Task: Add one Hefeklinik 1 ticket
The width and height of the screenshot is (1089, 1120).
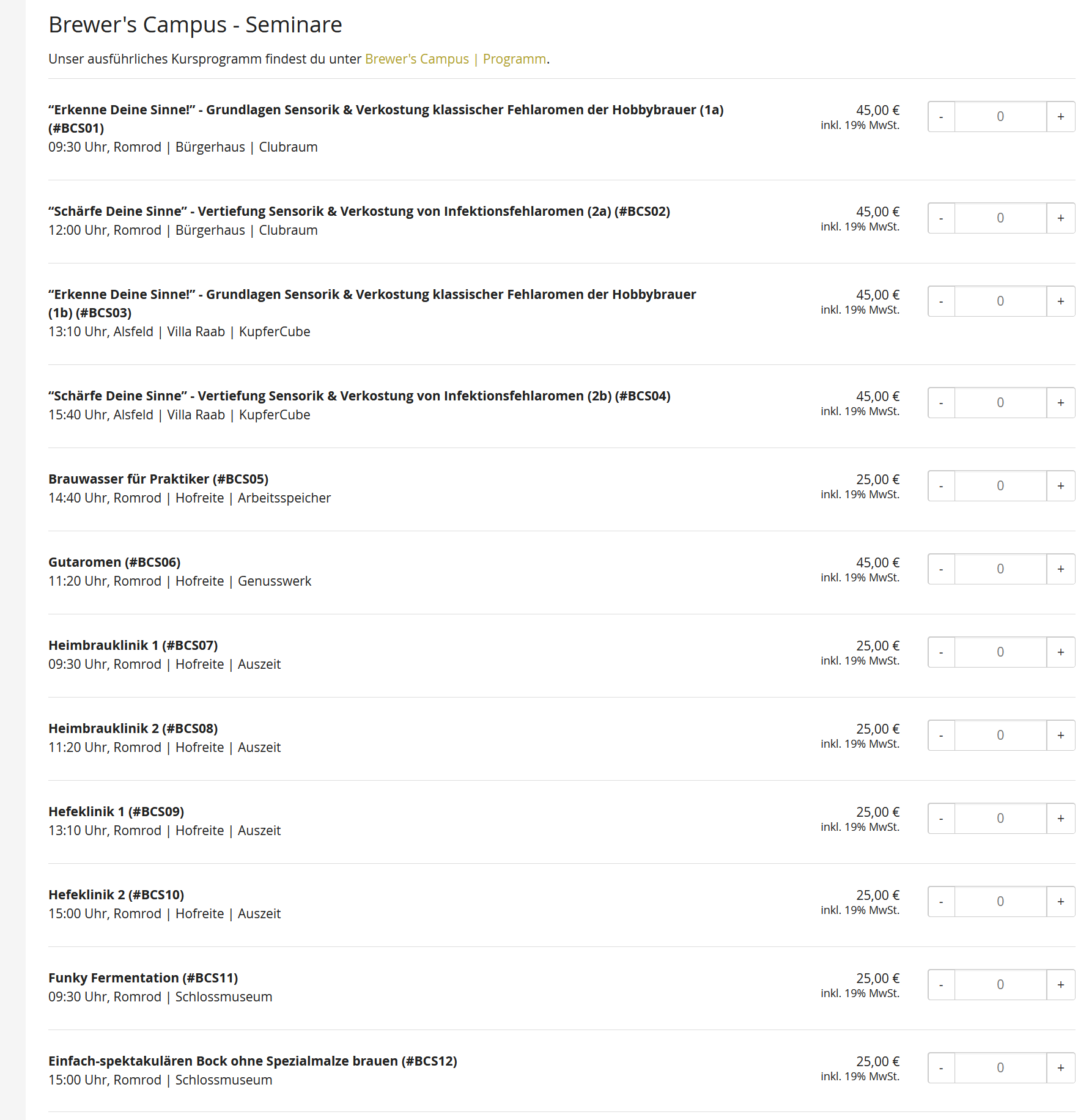Action: 1060,819
